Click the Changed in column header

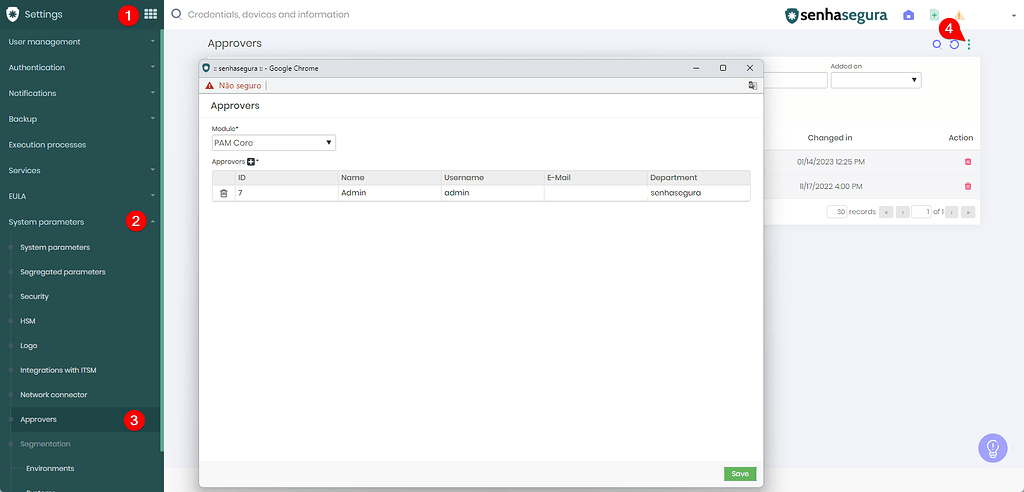tap(829, 138)
